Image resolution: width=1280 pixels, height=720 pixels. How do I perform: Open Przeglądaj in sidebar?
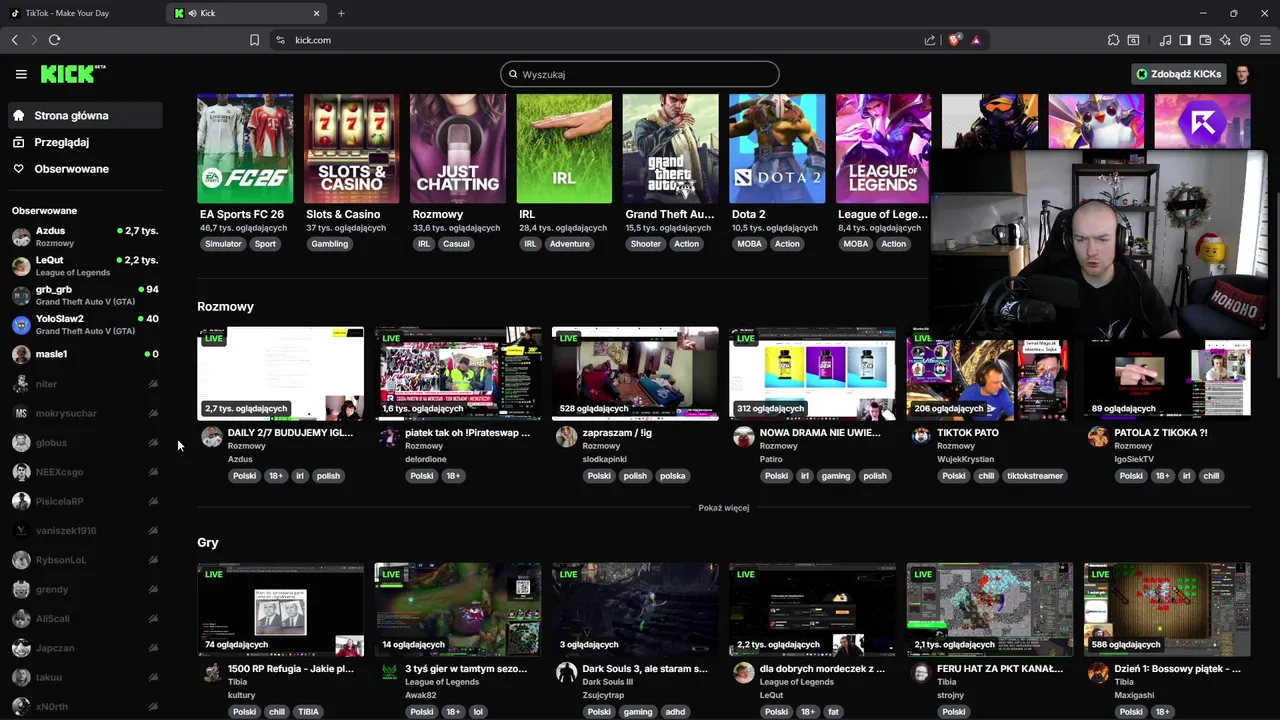tap(84, 142)
